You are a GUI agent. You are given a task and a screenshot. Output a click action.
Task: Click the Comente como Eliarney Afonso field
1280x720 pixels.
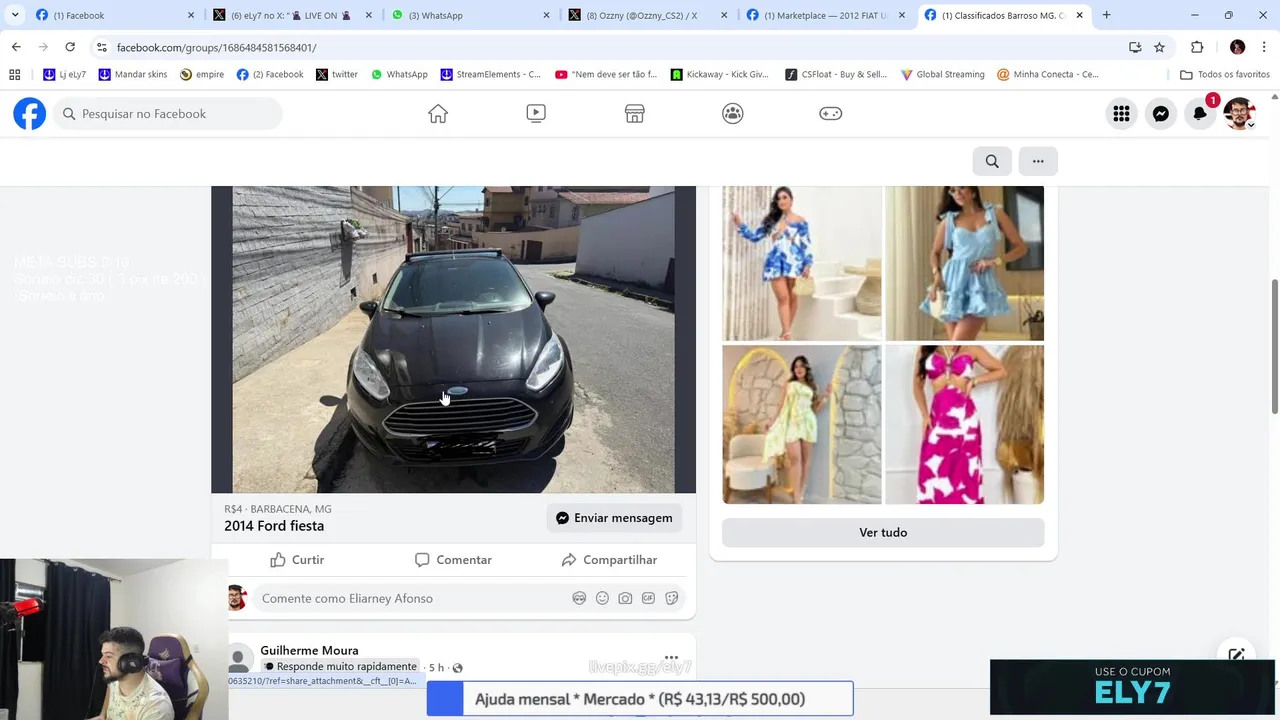click(410, 598)
